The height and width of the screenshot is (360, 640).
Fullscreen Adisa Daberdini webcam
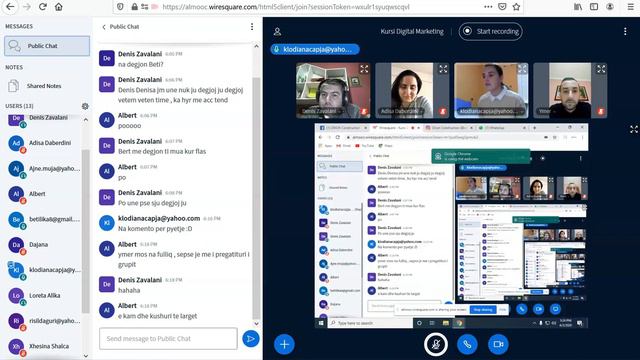coord(443,69)
